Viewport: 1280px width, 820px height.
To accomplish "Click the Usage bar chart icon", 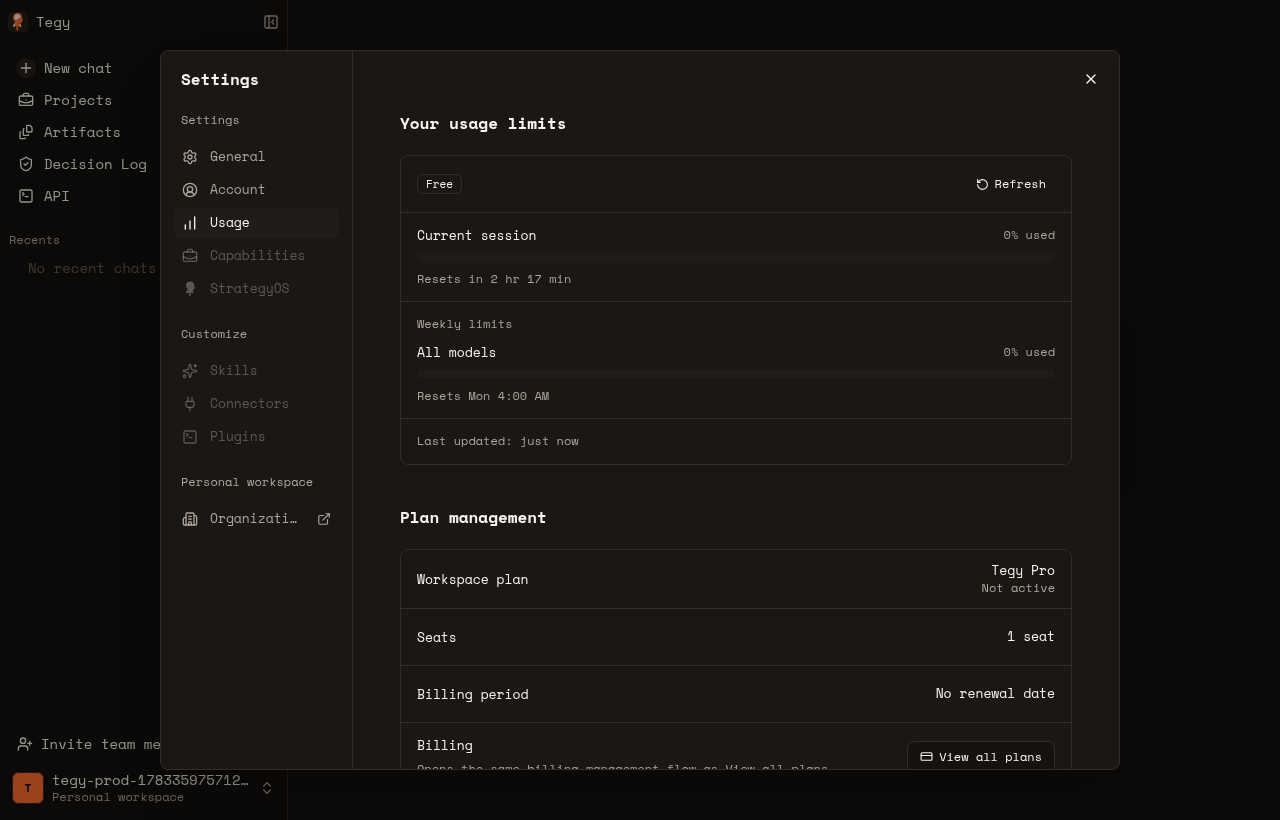I will tap(190, 223).
